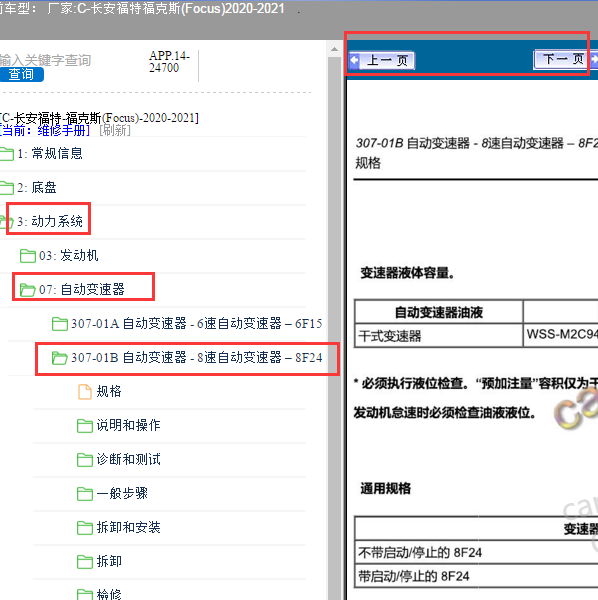Open the 1: 常规信息 tree node
This screenshot has width=598, height=600.
50,153
